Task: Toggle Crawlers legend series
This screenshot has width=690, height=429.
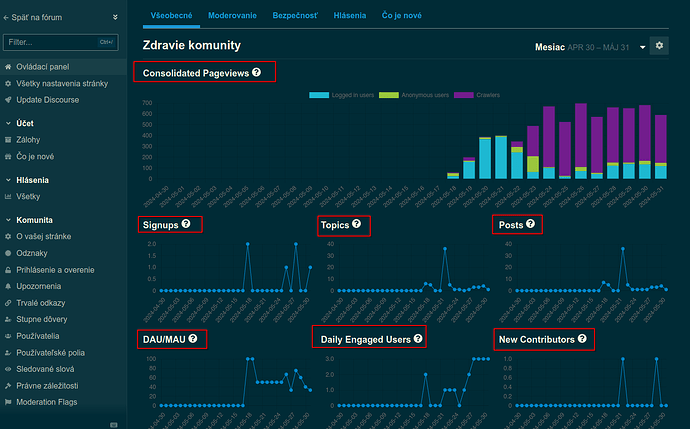Action: [x=477, y=95]
